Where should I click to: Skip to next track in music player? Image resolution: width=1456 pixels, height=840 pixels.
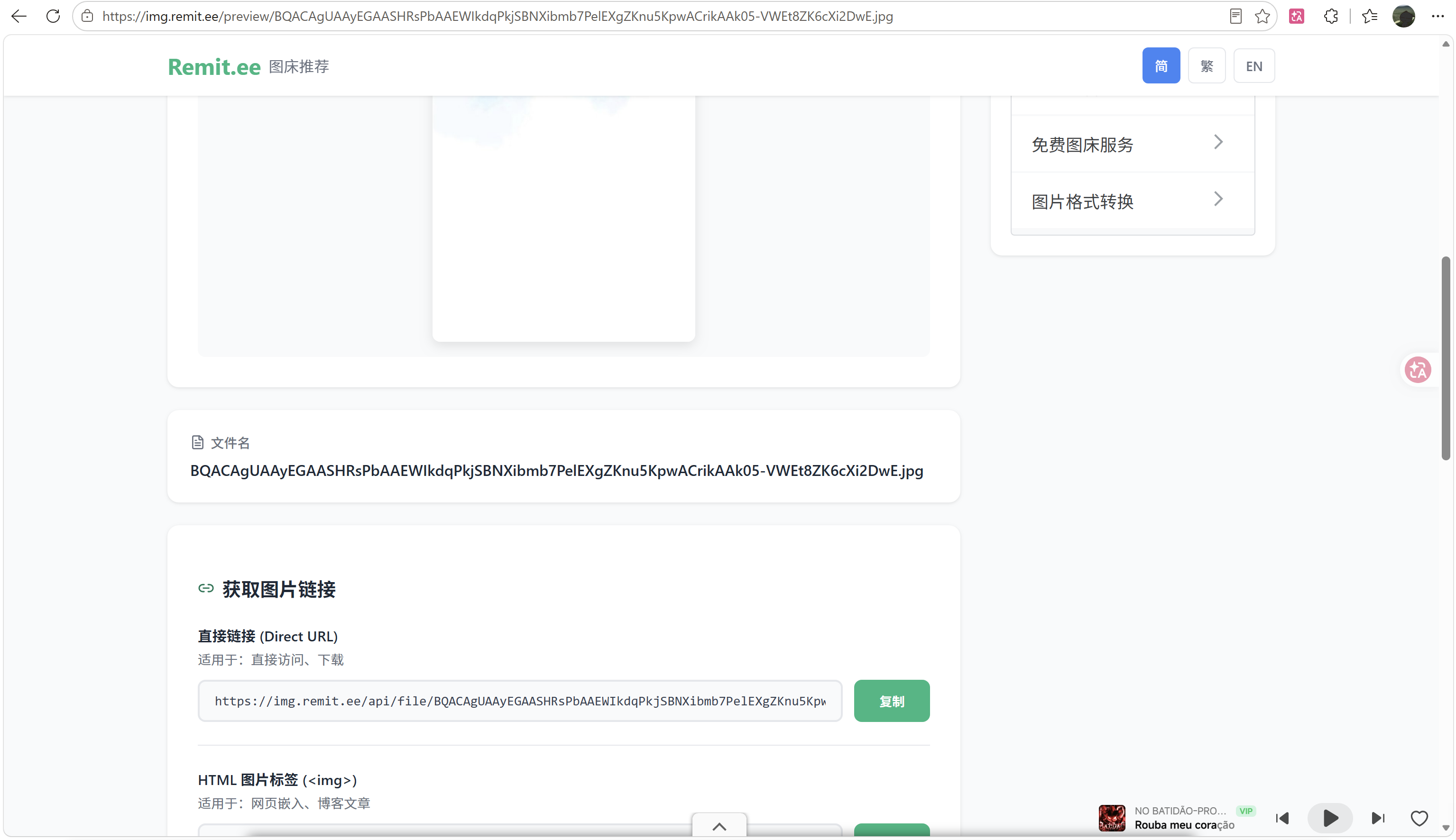(1378, 818)
